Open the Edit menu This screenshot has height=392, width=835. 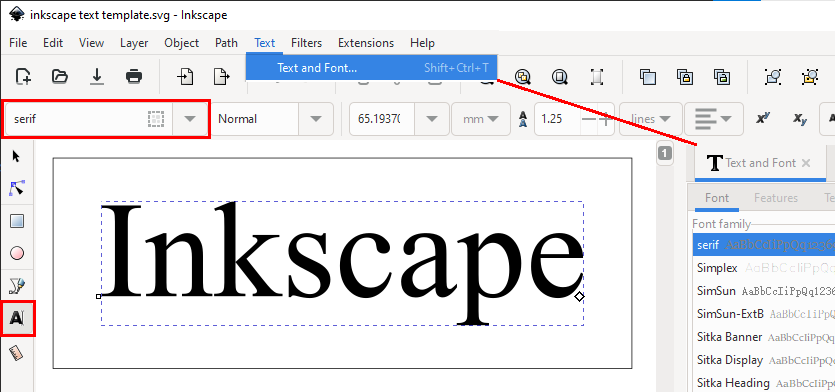53,43
